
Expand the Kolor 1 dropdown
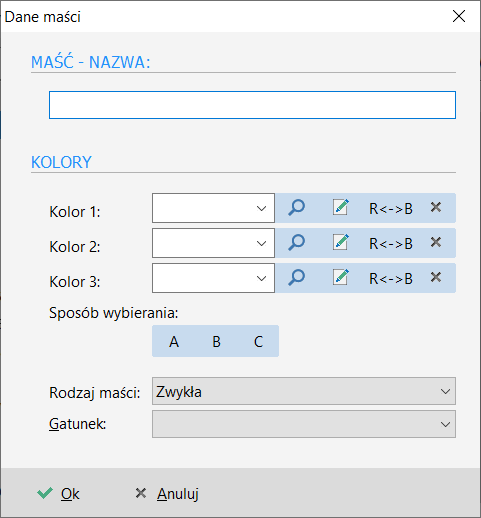[213, 208]
